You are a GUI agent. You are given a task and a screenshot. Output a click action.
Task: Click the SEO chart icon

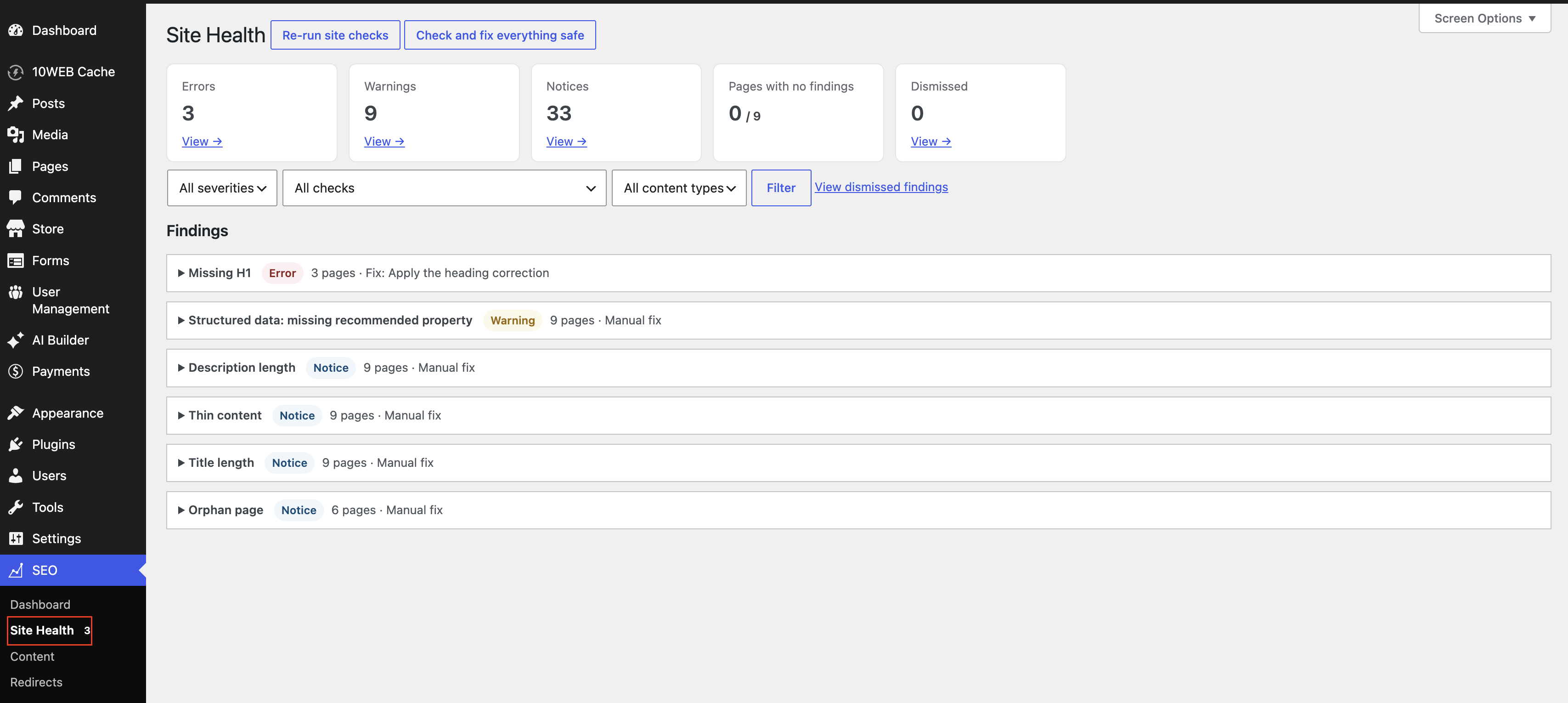pyautogui.click(x=16, y=570)
